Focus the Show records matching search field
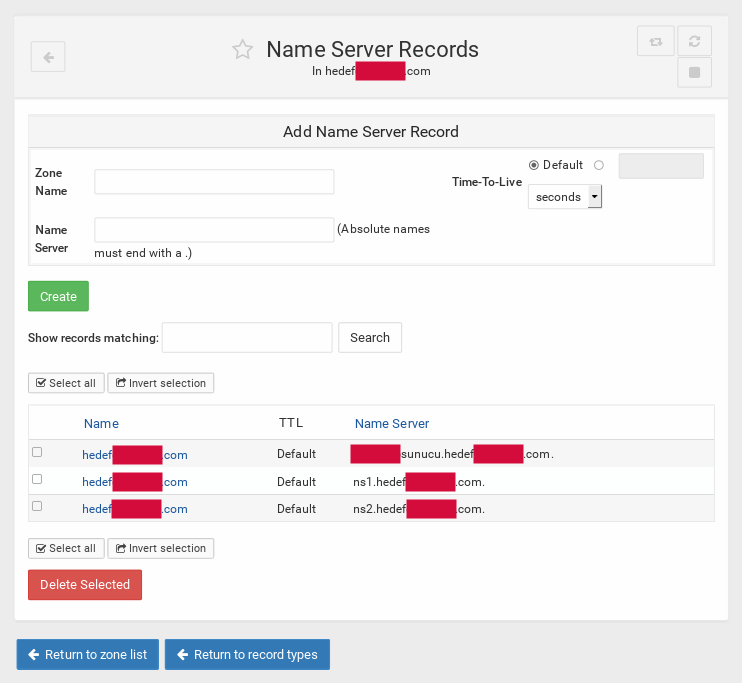Image resolution: width=742 pixels, height=683 pixels. (x=247, y=338)
